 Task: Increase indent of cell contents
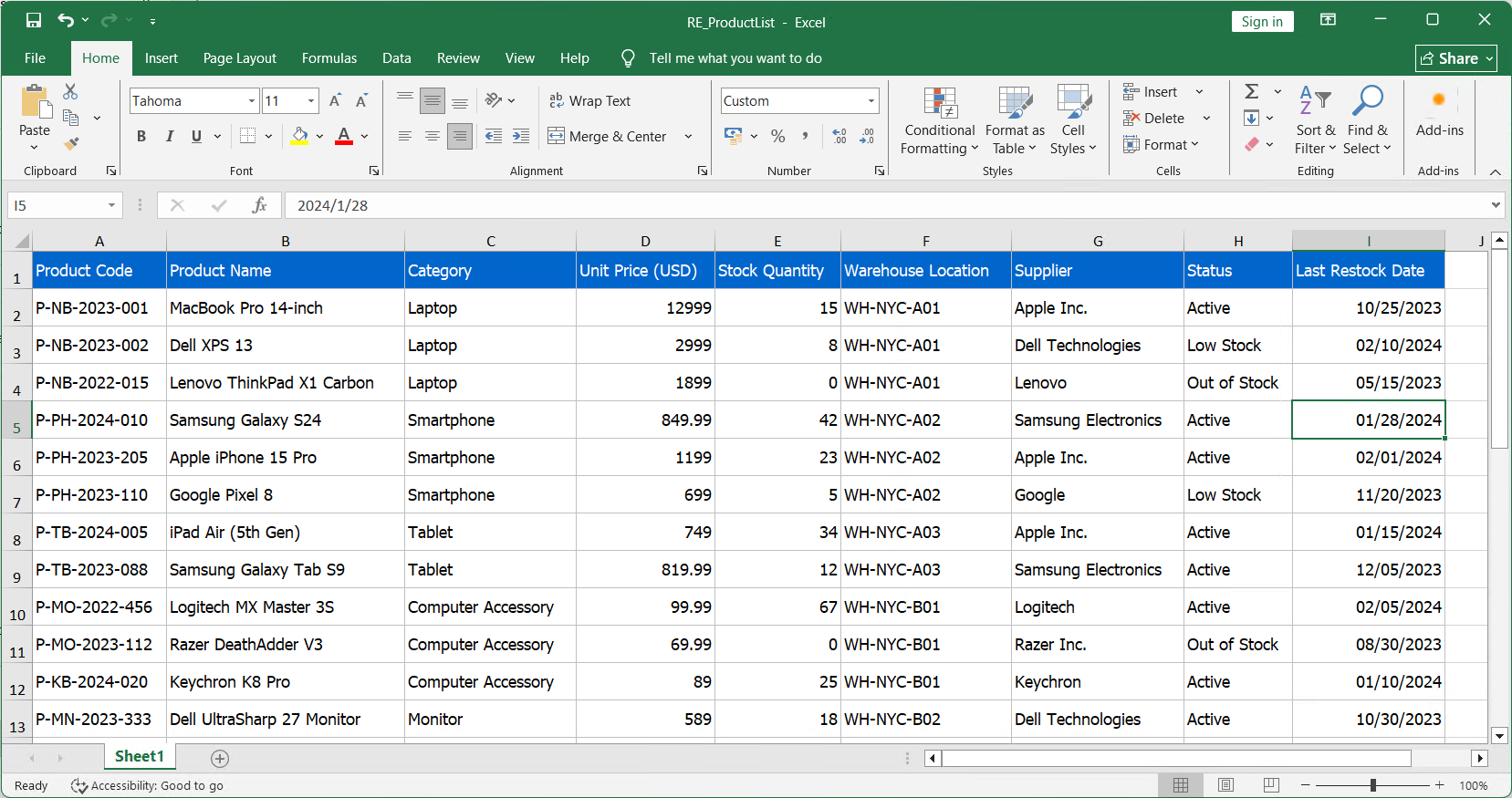click(x=521, y=136)
